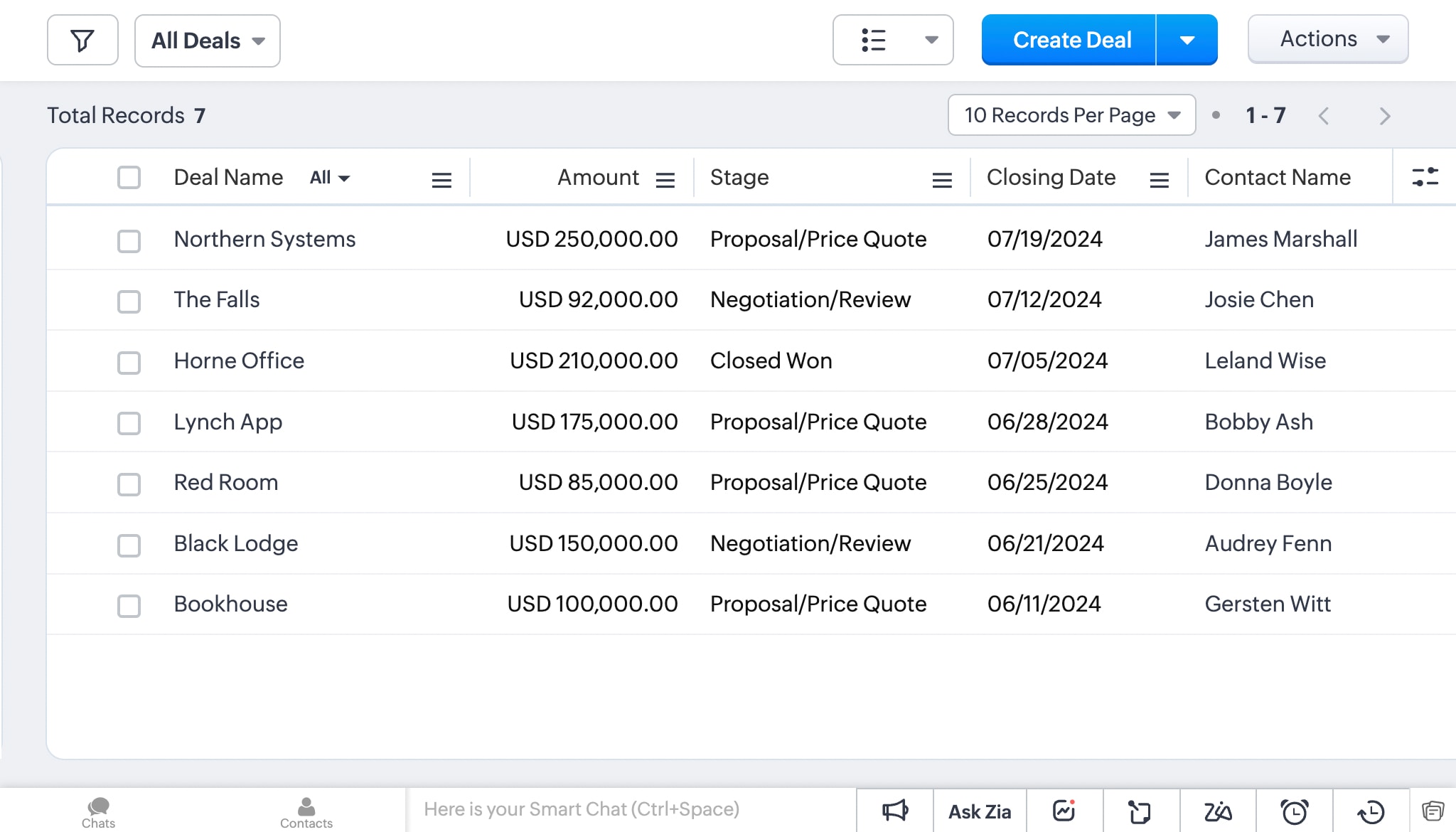
Task: Click the tag note icon in bottom bar
Action: tap(1139, 810)
